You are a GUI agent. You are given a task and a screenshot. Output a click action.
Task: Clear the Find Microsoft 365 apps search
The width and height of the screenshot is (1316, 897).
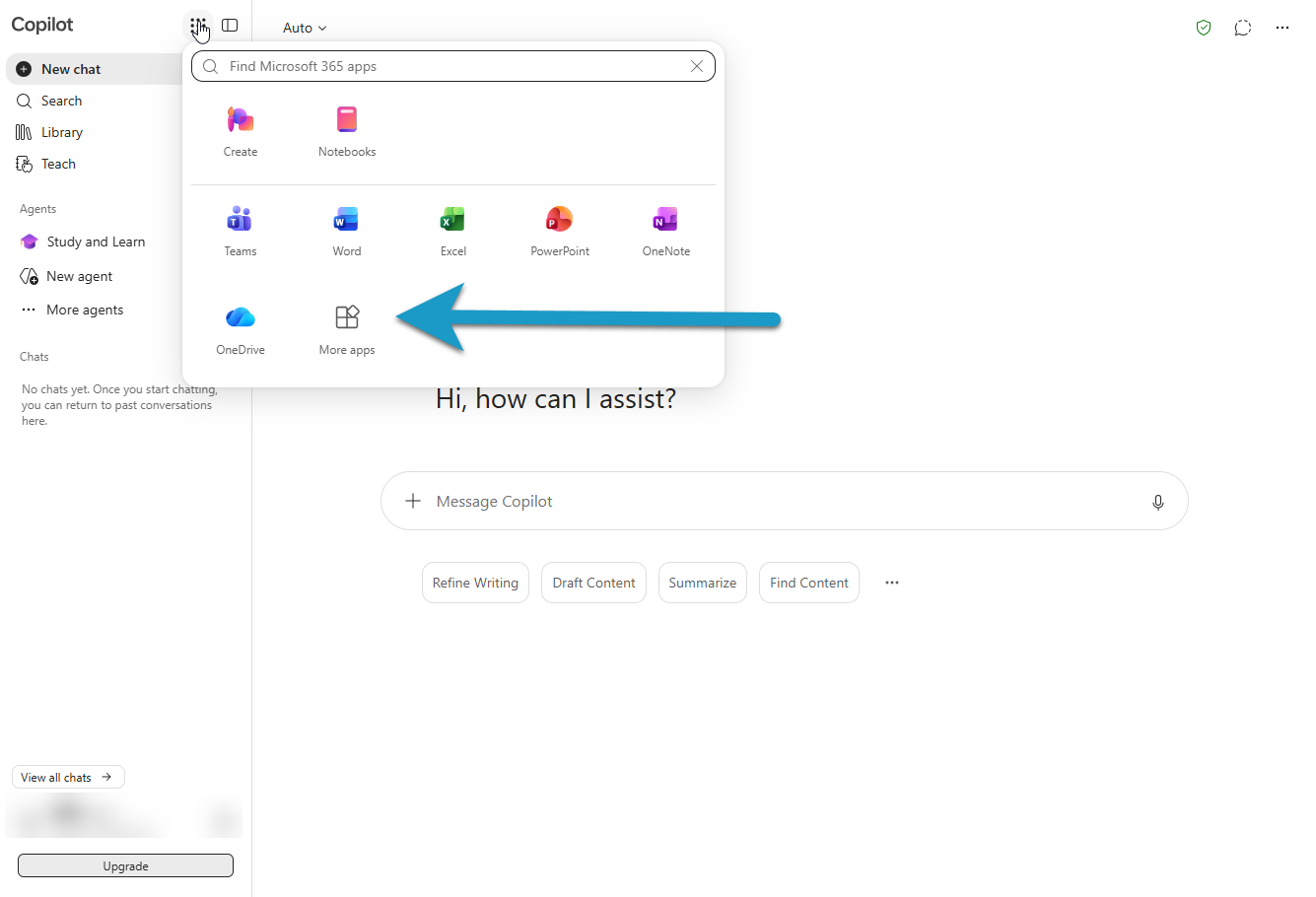[697, 66]
